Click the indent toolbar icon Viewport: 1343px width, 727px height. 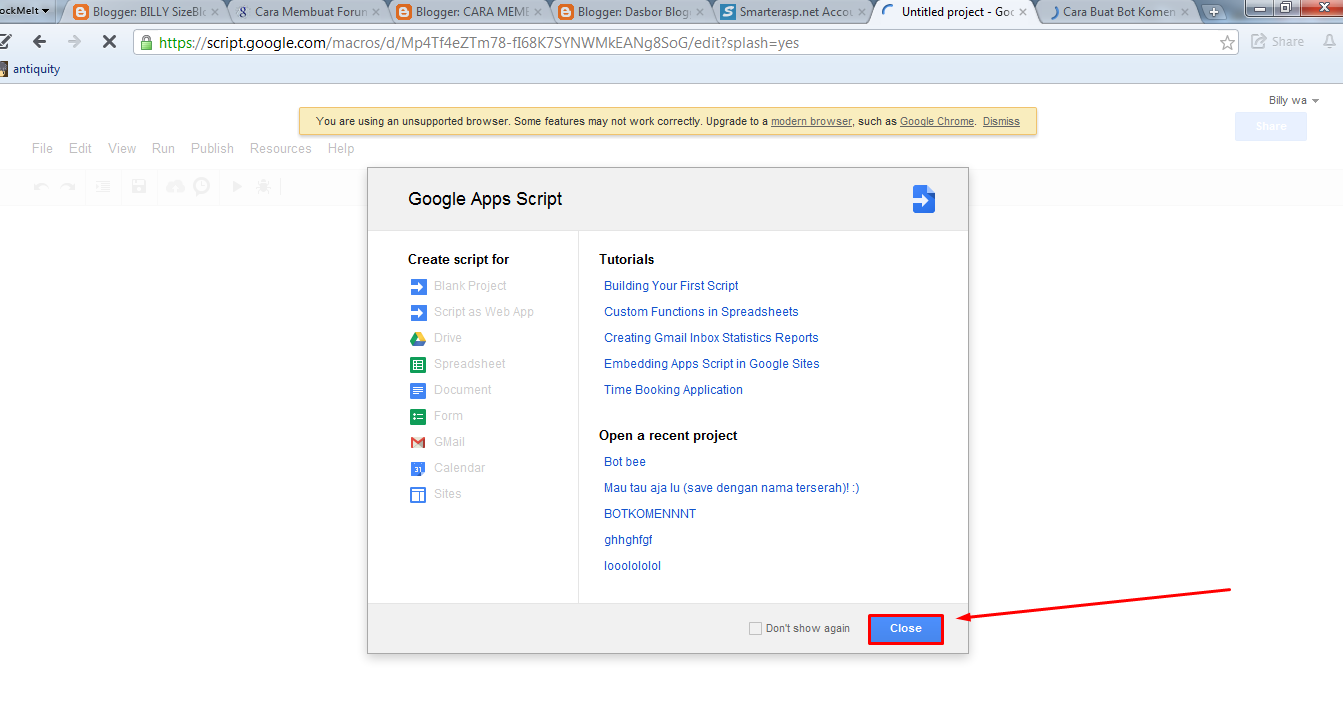pyautogui.click(x=103, y=186)
